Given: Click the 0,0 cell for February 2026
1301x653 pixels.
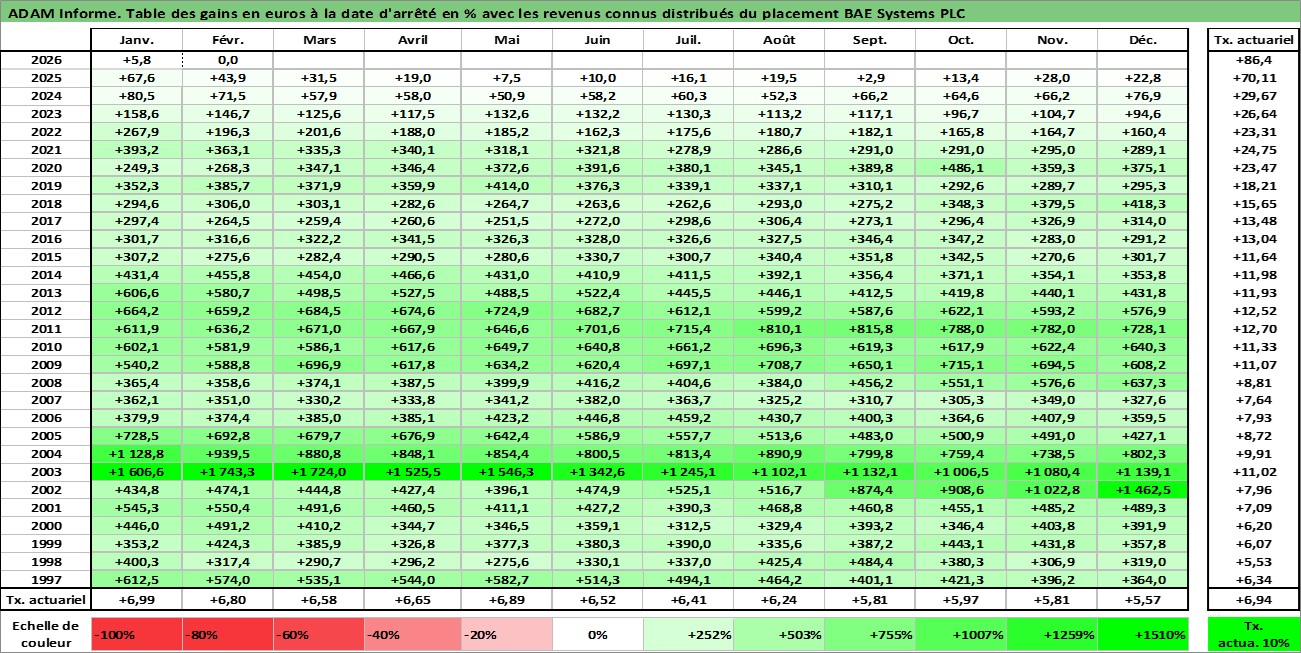Looking at the screenshot, I should [x=227, y=60].
